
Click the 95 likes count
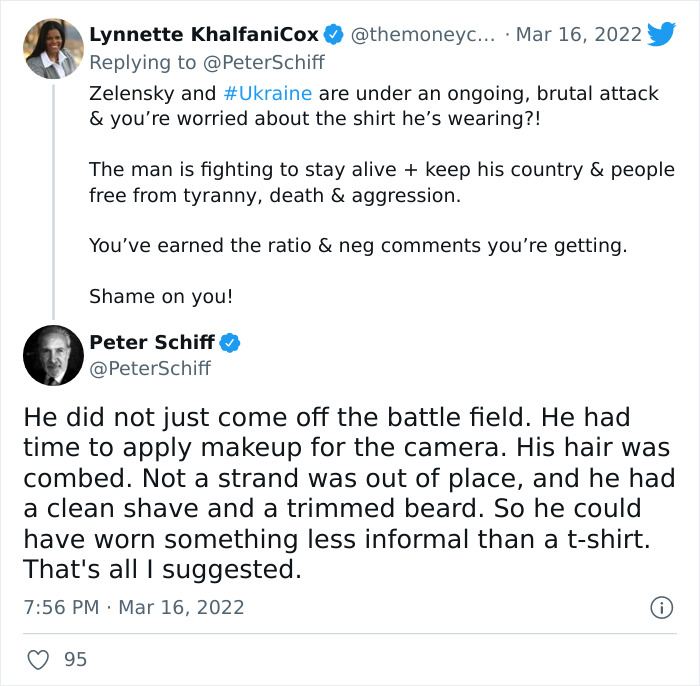click(75, 659)
